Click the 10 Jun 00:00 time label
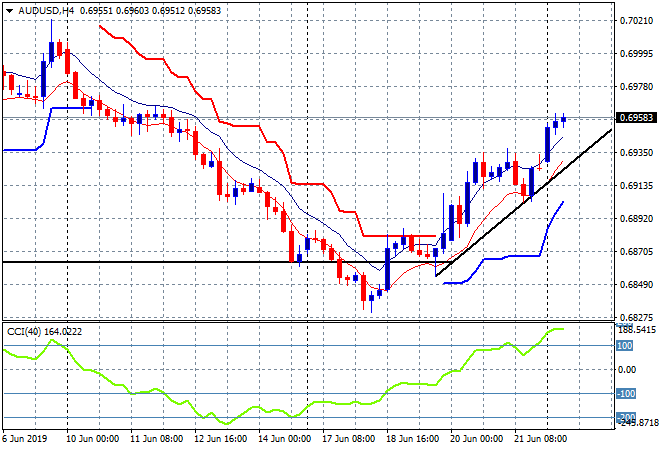The width and height of the screenshot is (660, 450). click(93, 439)
